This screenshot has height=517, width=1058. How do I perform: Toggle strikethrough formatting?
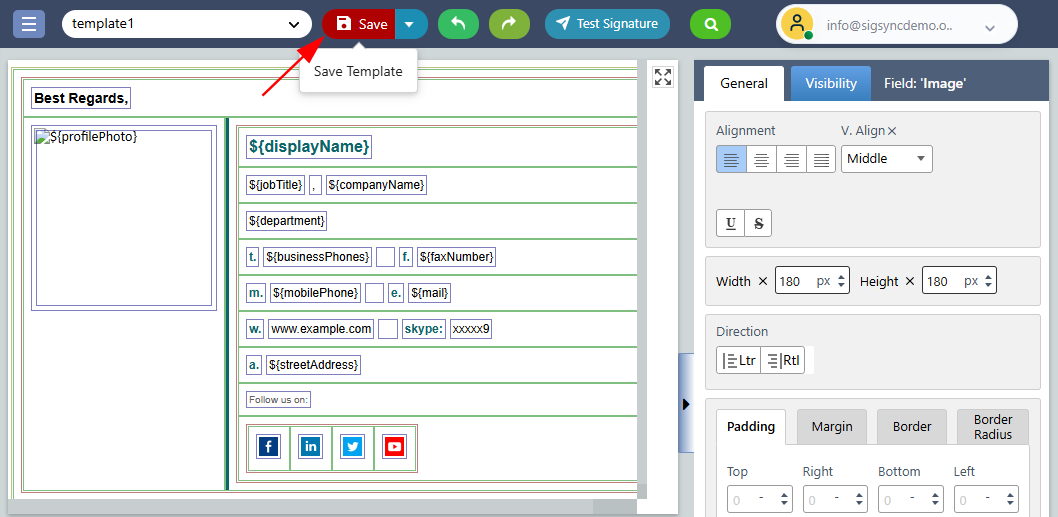pos(758,223)
